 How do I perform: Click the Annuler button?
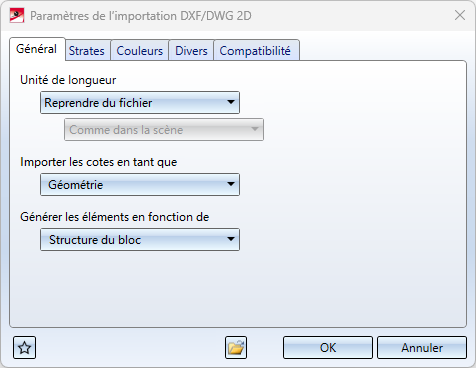point(422,348)
